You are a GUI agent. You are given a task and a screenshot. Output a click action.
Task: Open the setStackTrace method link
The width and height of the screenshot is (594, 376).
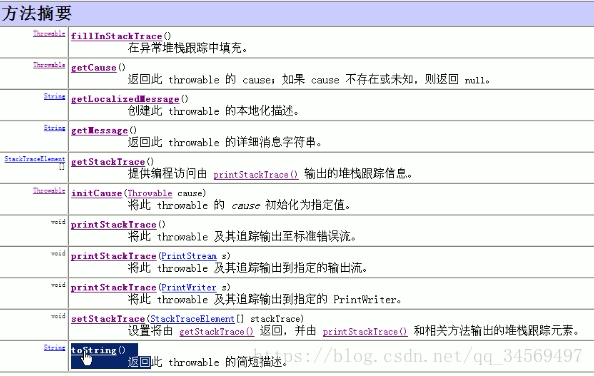pos(108,319)
